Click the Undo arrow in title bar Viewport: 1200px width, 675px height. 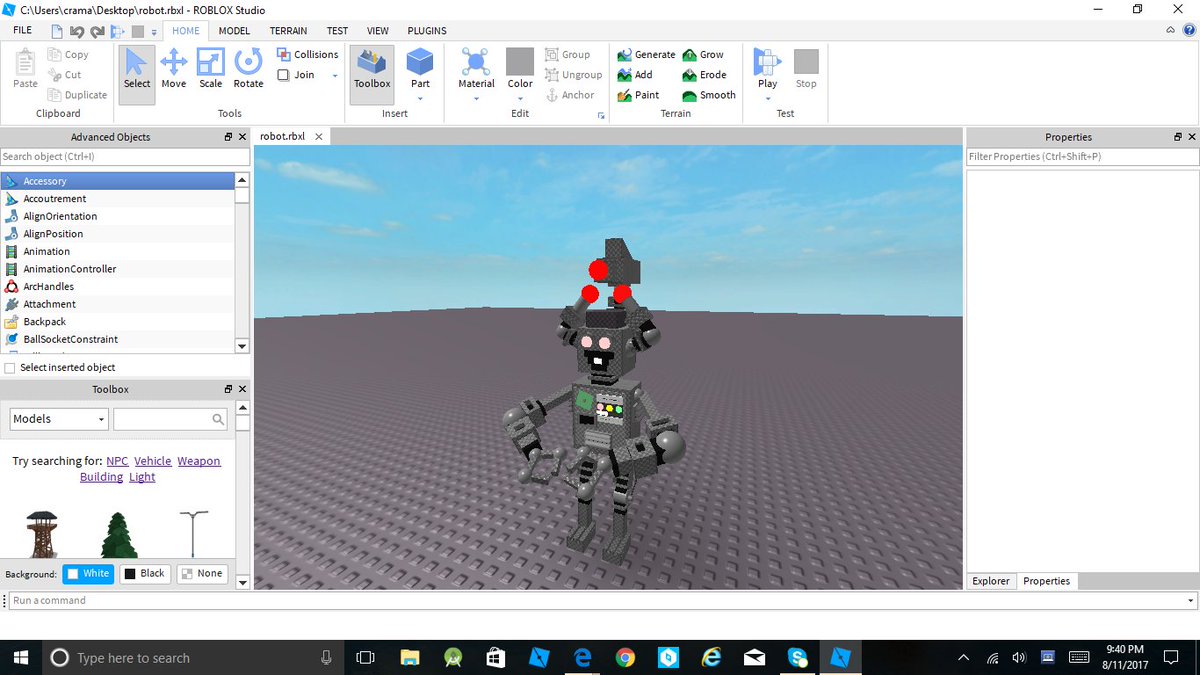coord(77,32)
